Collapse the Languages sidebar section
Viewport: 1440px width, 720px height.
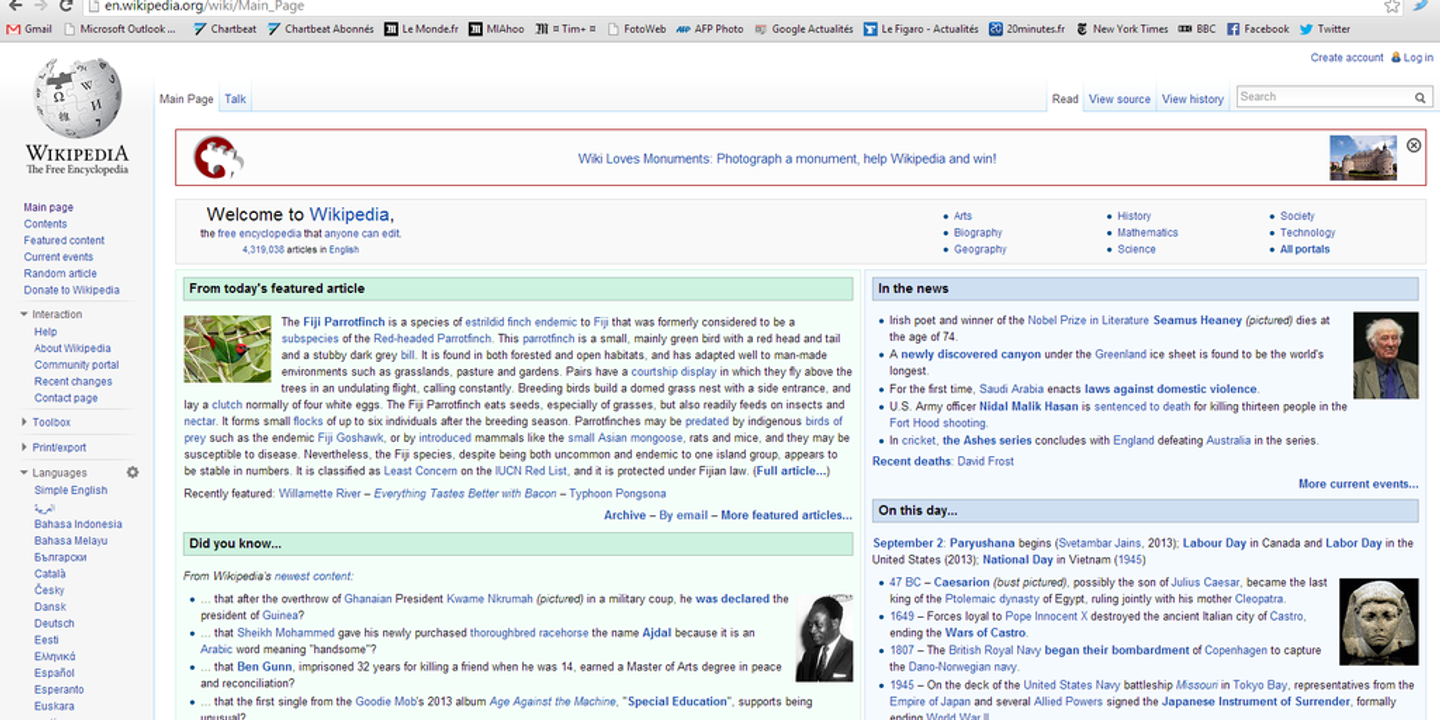point(53,472)
